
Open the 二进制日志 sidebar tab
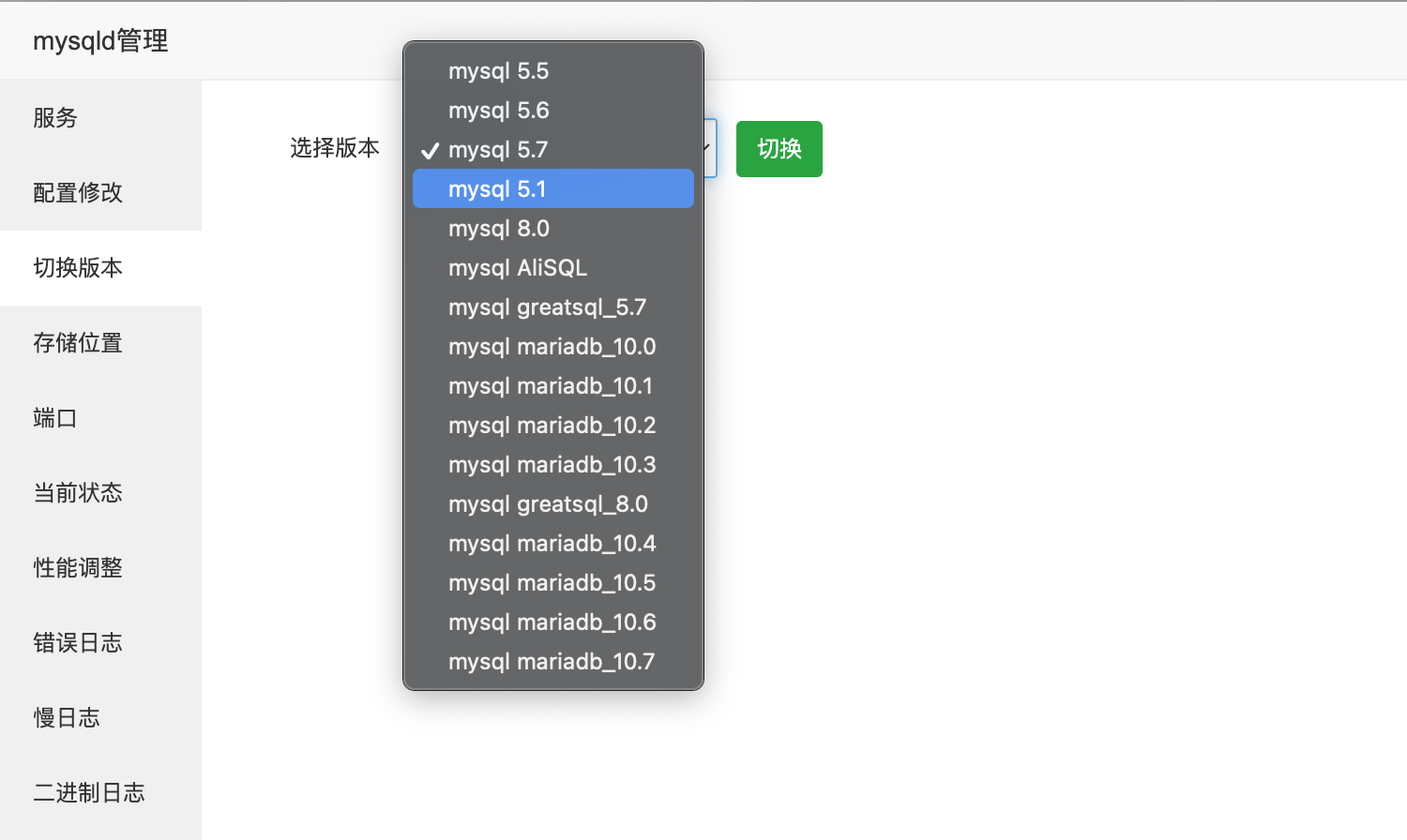100,793
